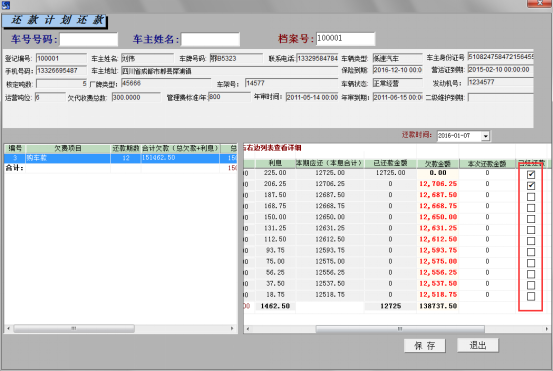Image resolution: width=553 pixels, height=371 pixels.
Task: Click the left table's scroll right arrow
Action: tap(232, 328)
